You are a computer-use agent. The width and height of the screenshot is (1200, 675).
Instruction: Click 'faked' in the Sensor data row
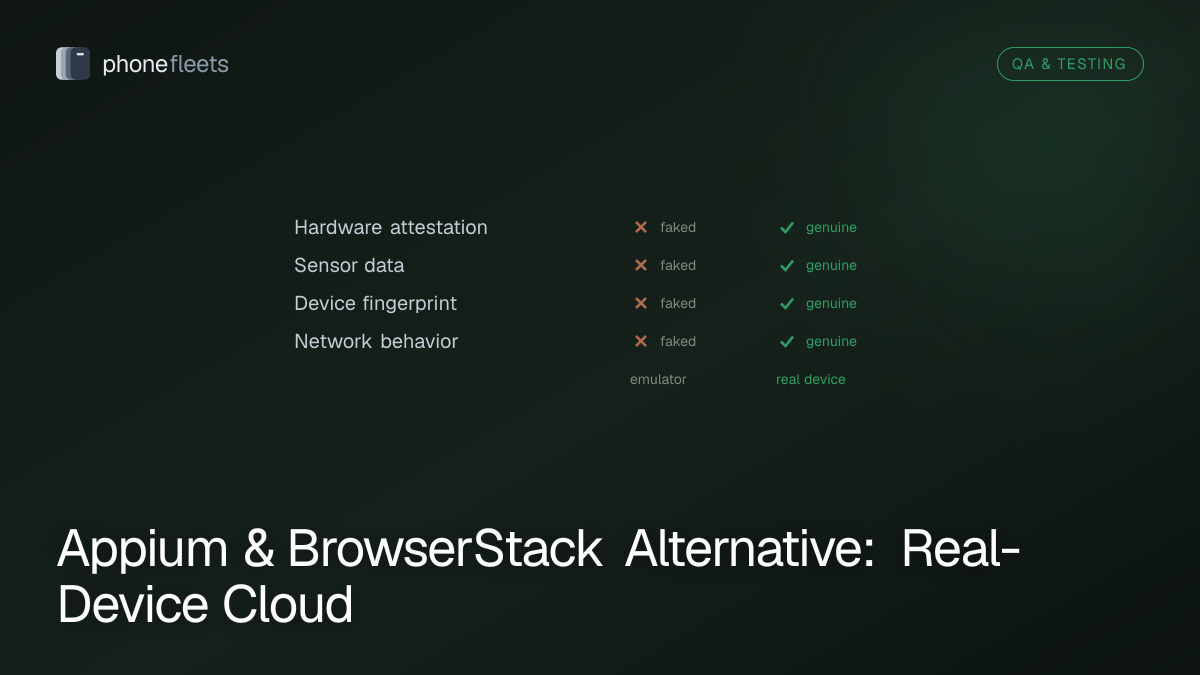pos(678,265)
